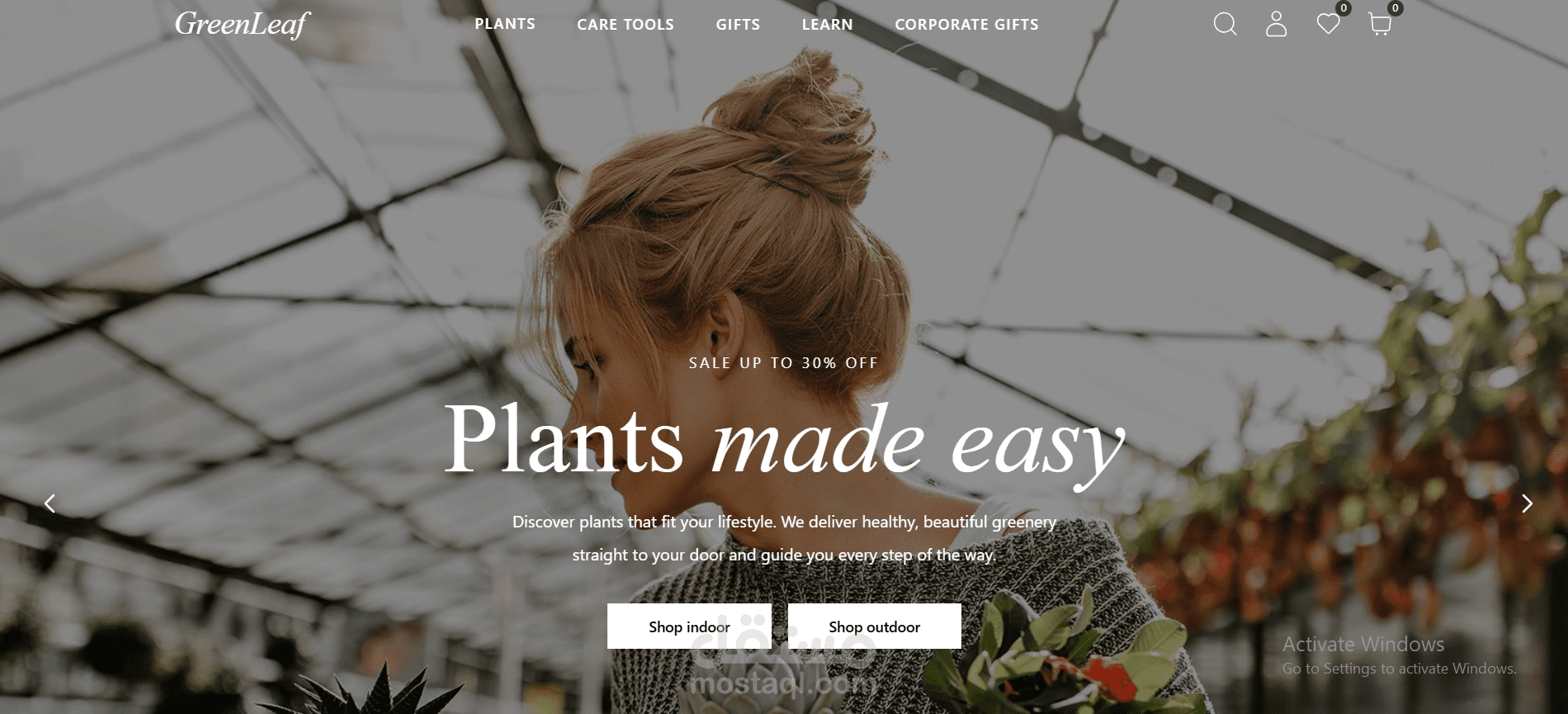Screen dimensions: 1568x714
Task: View the wishlist heart icon
Action: pyautogui.click(x=1328, y=25)
